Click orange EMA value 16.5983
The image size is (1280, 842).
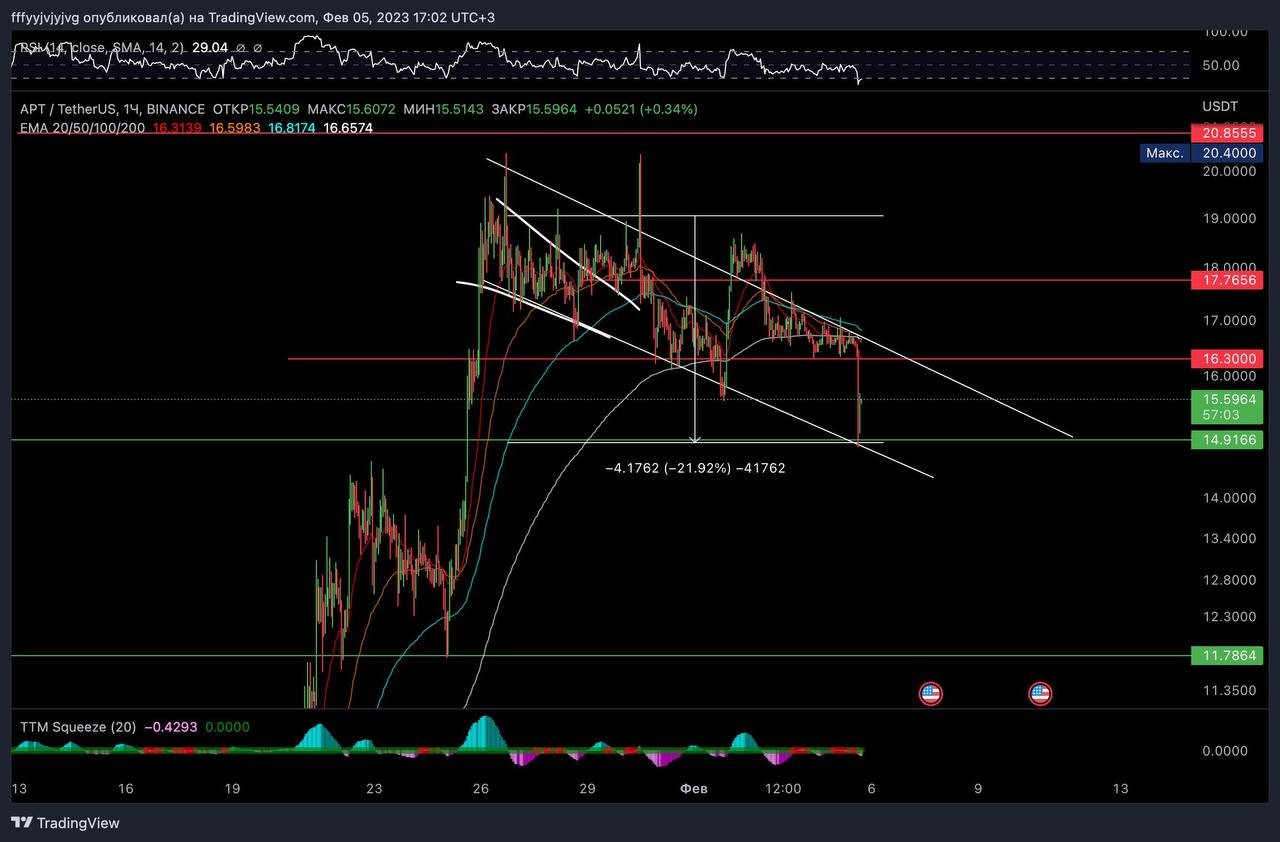click(x=234, y=128)
